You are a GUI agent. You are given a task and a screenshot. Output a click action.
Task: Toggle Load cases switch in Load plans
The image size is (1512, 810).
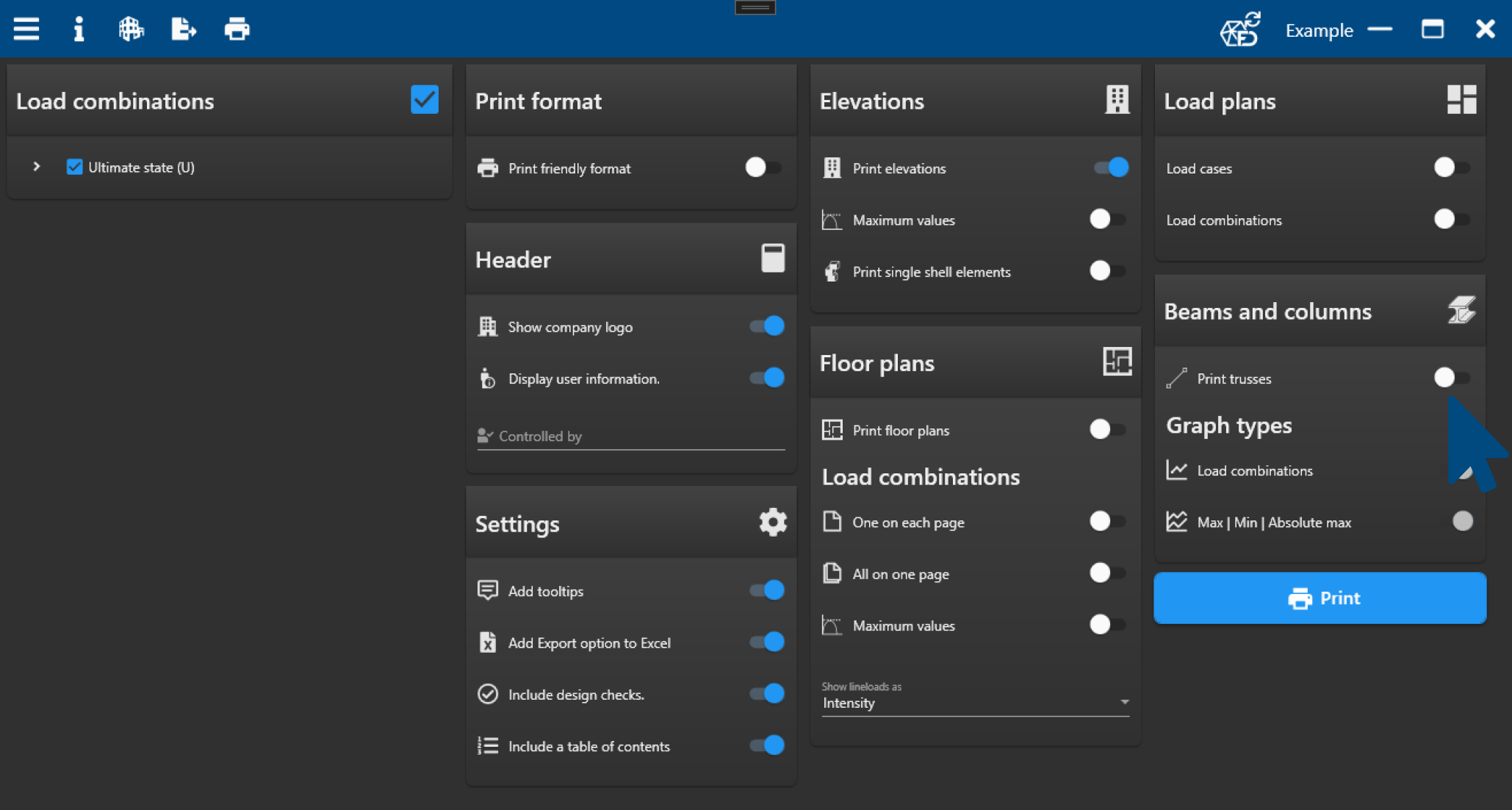point(1452,168)
